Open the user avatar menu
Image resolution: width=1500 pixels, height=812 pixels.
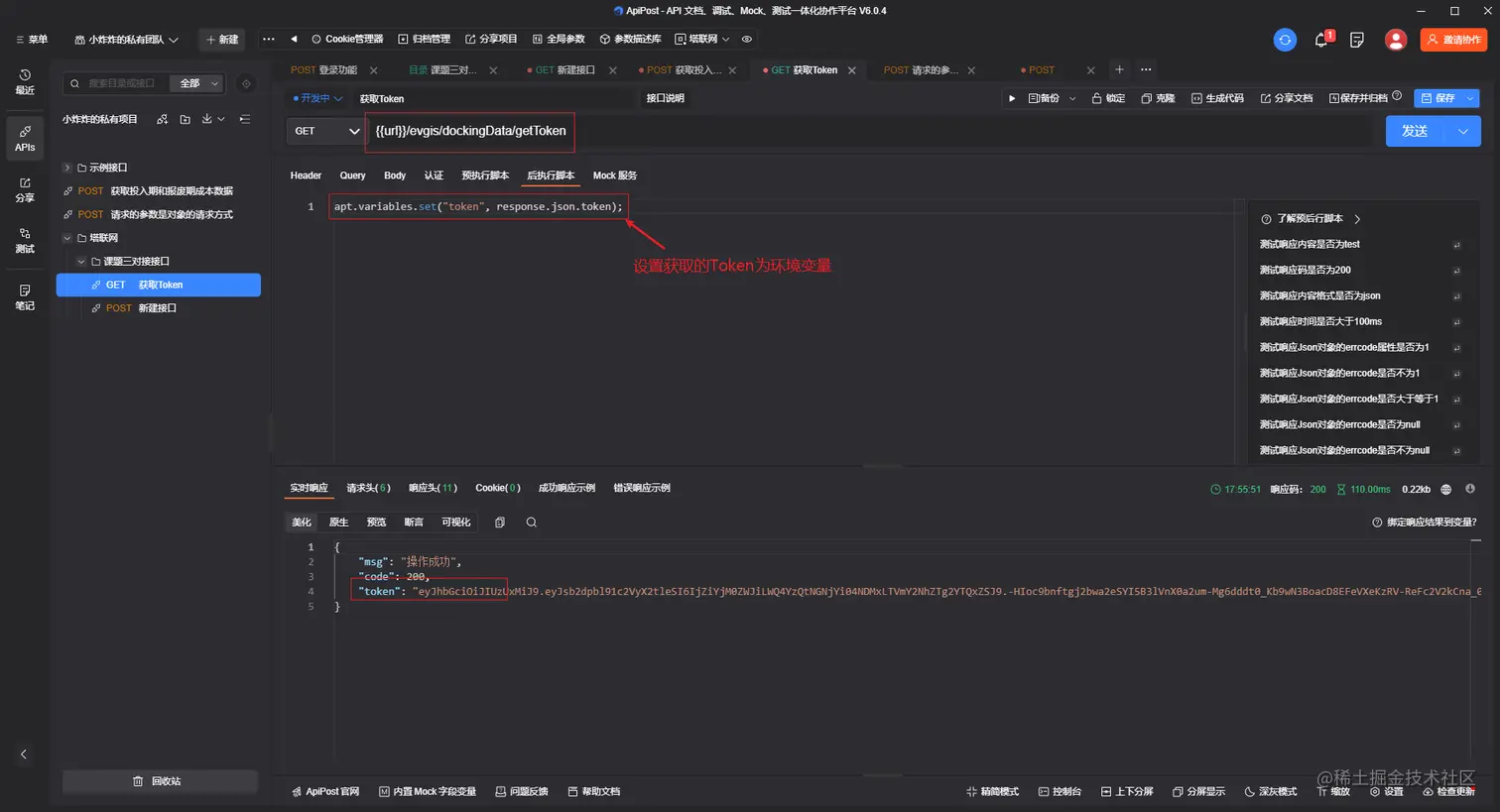pos(1396,40)
